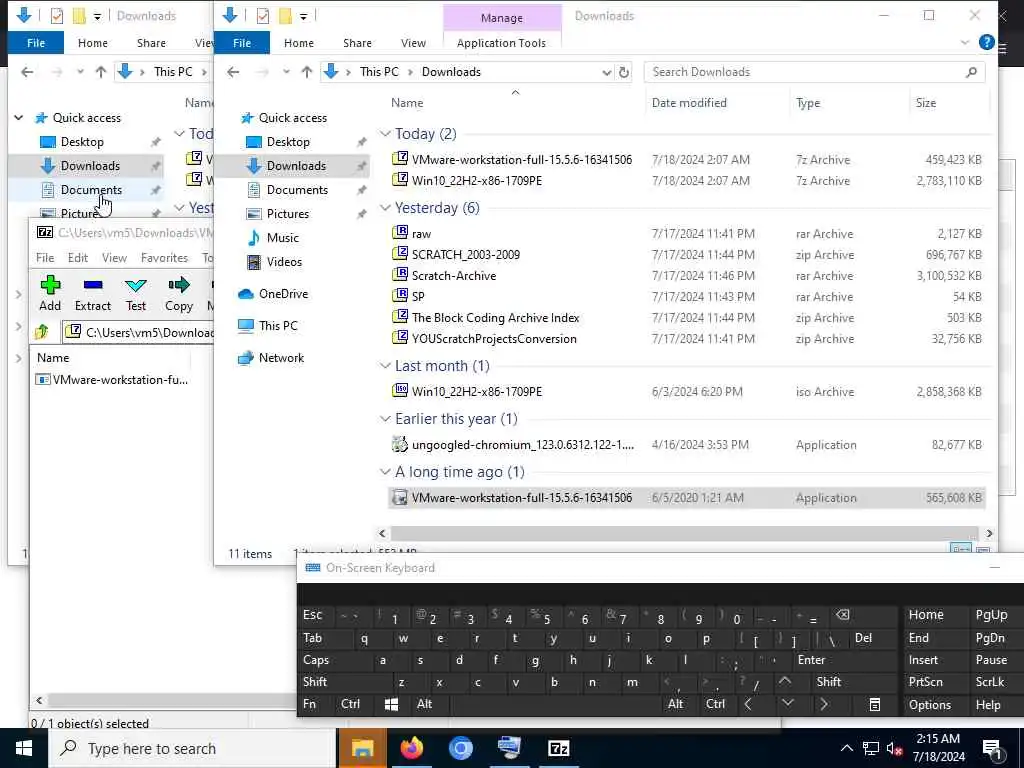
Task: Toggle left Shift on On-Screen Keyboard
Action: tap(315, 682)
